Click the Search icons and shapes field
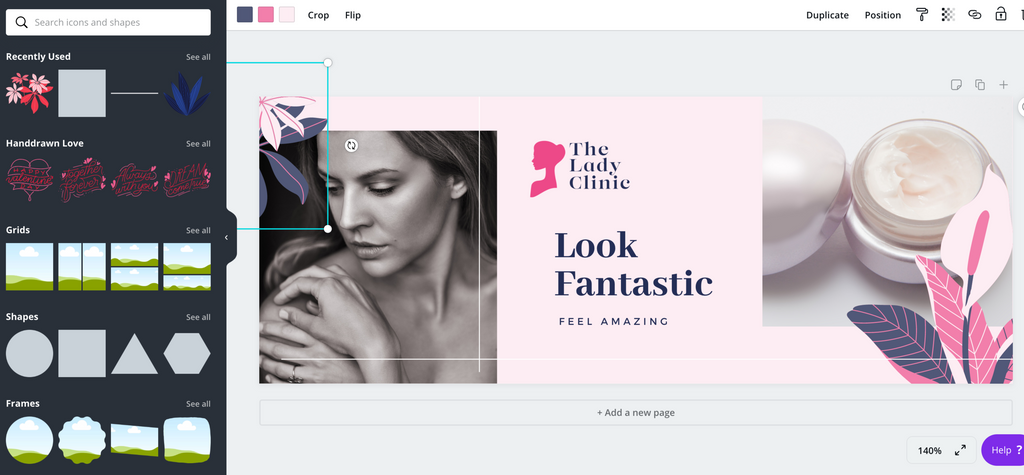1024x475 pixels. [108, 22]
